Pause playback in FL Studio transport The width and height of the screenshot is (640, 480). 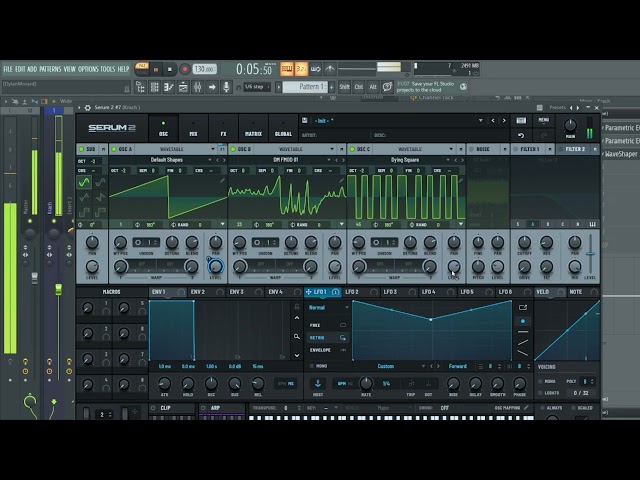click(x=156, y=69)
